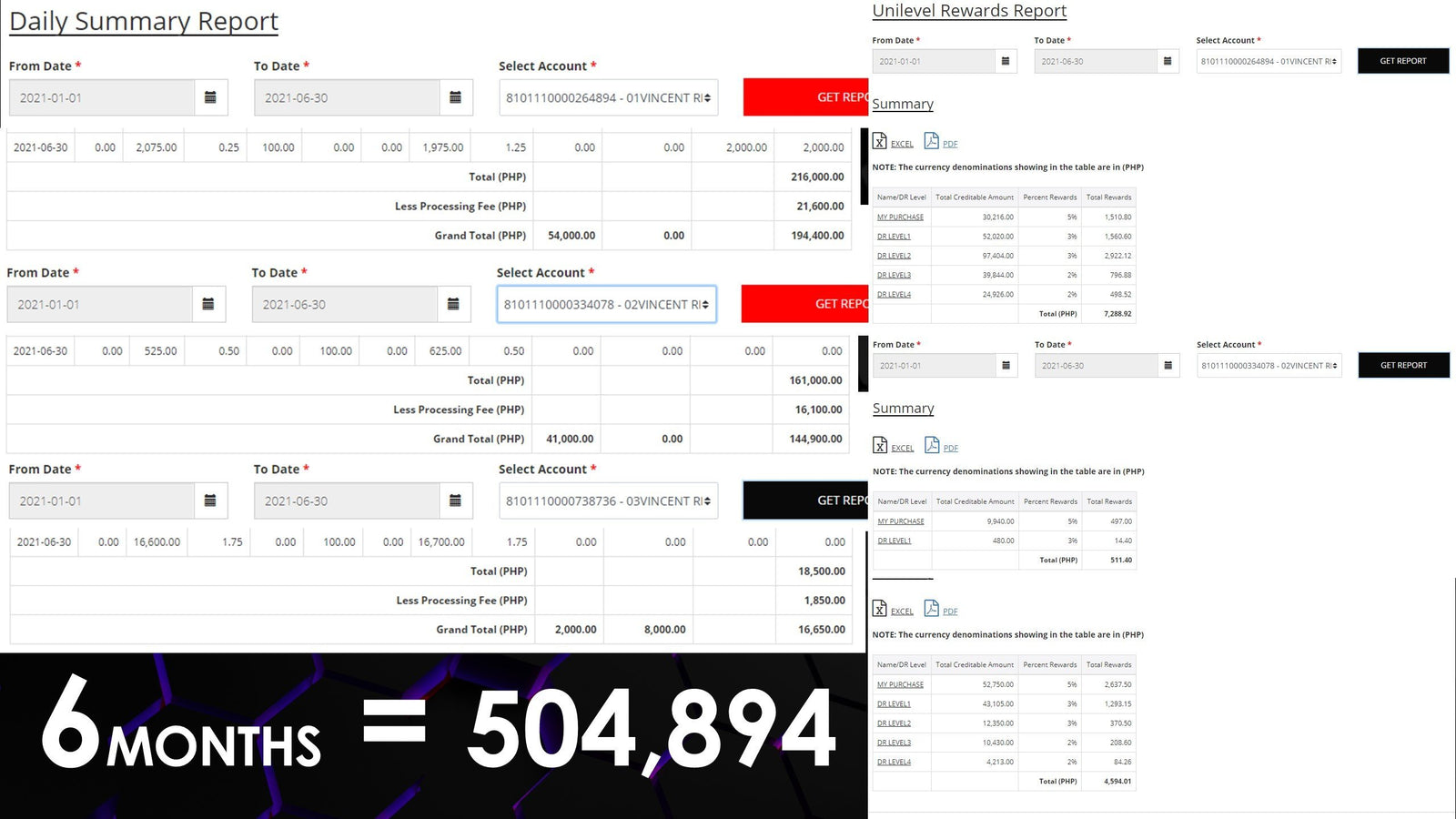Open From Date calendar in 01VINCENT daily summary

coord(210,97)
